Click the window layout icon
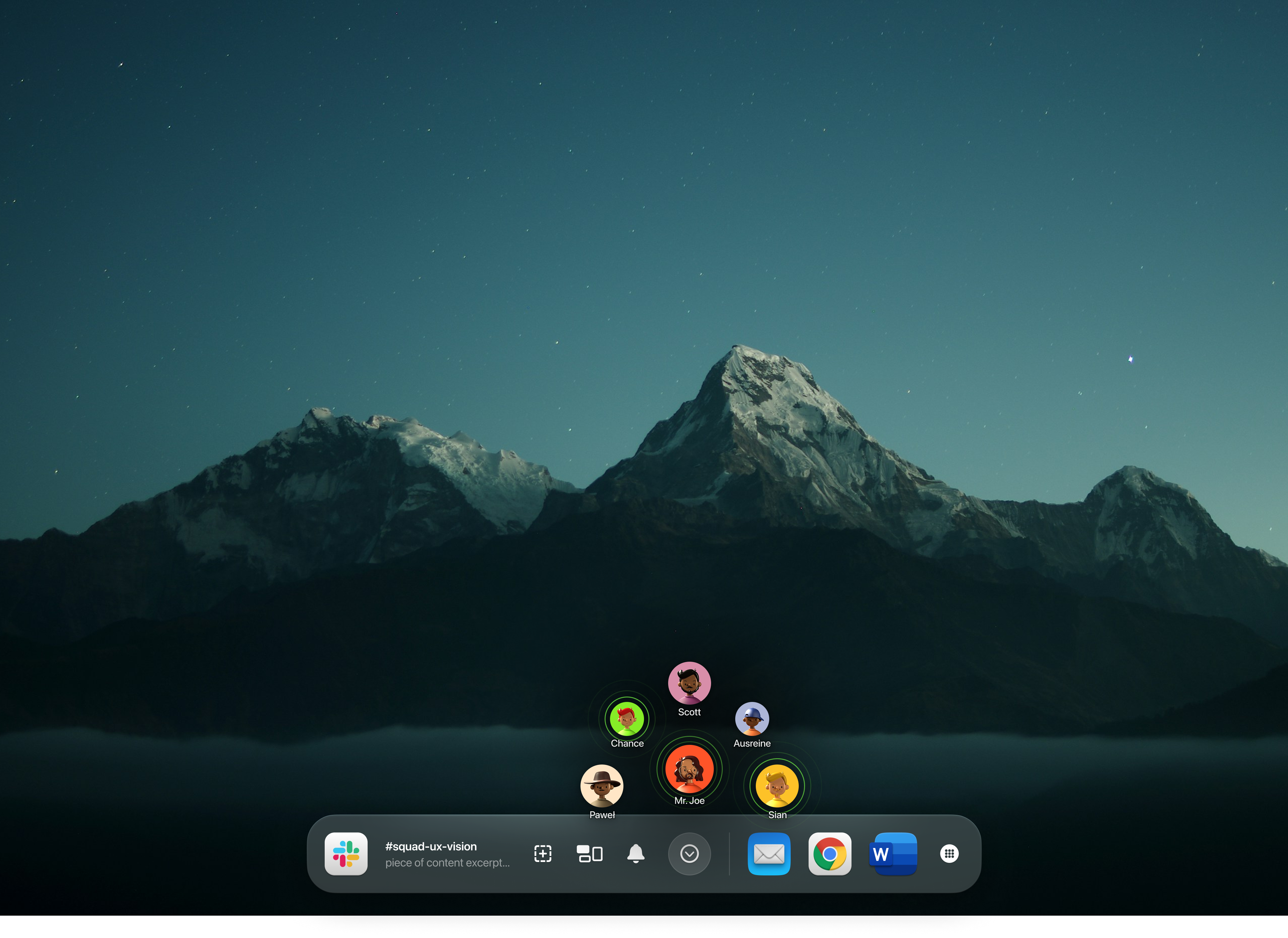This screenshot has height=938, width=1288. pyautogui.click(x=589, y=854)
